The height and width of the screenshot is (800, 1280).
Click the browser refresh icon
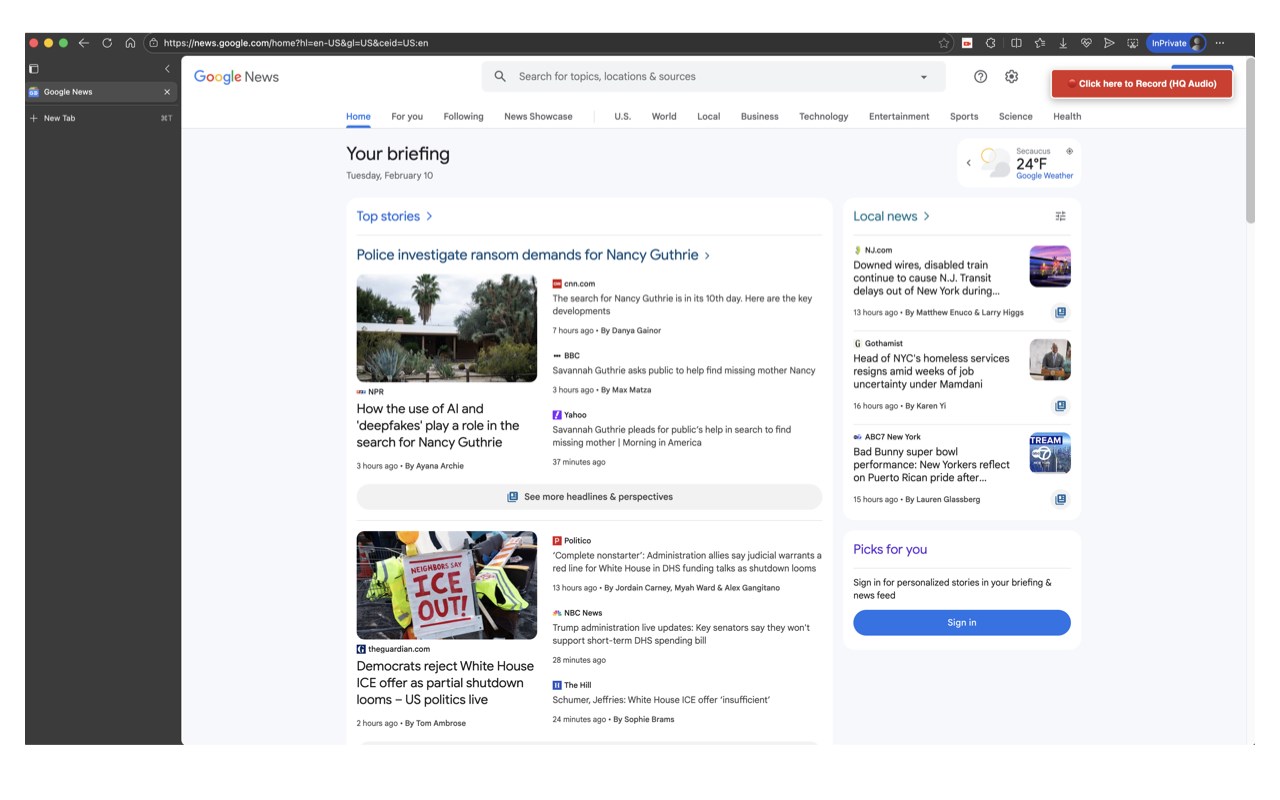click(x=107, y=43)
